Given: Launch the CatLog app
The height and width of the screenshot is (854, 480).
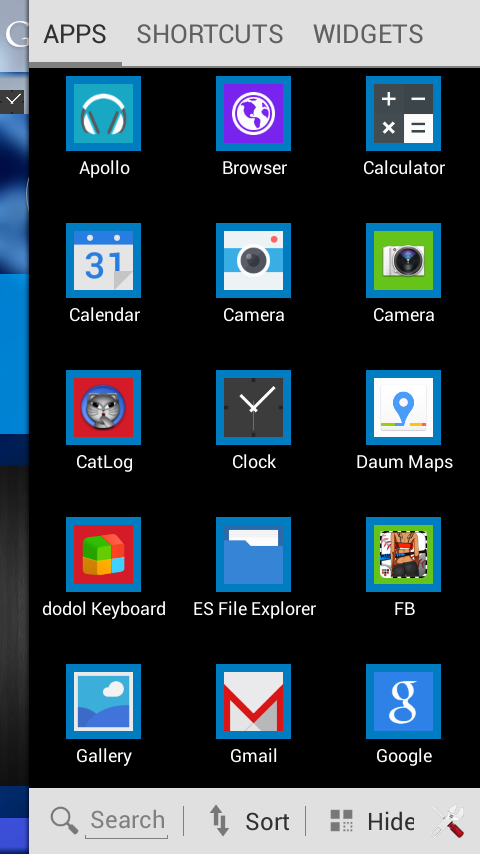Looking at the screenshot, I should (104, 407).
